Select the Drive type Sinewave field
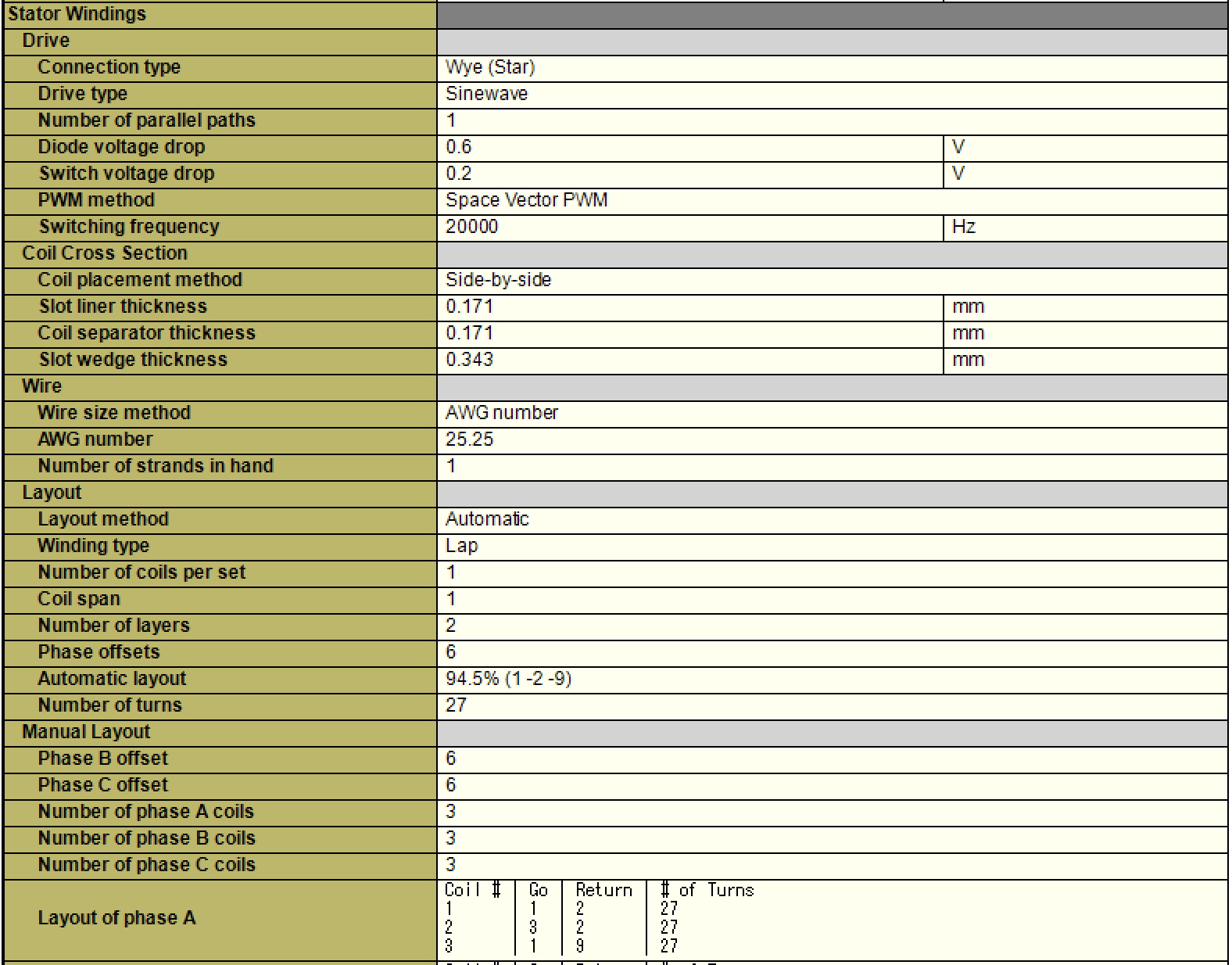1232x965 pixels. click(x=486, y=94)
